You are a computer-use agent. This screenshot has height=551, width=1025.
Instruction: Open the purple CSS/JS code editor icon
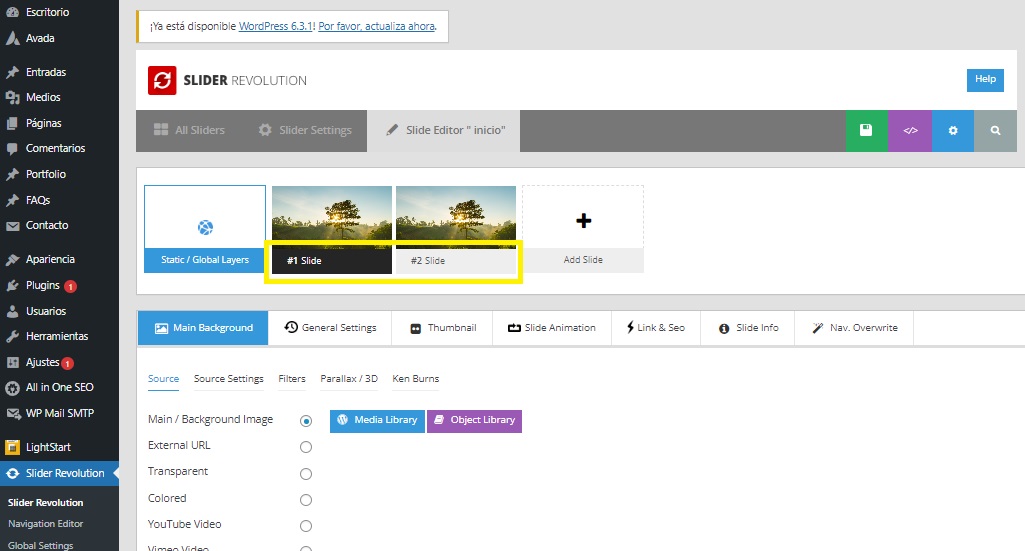pos(910,130)
